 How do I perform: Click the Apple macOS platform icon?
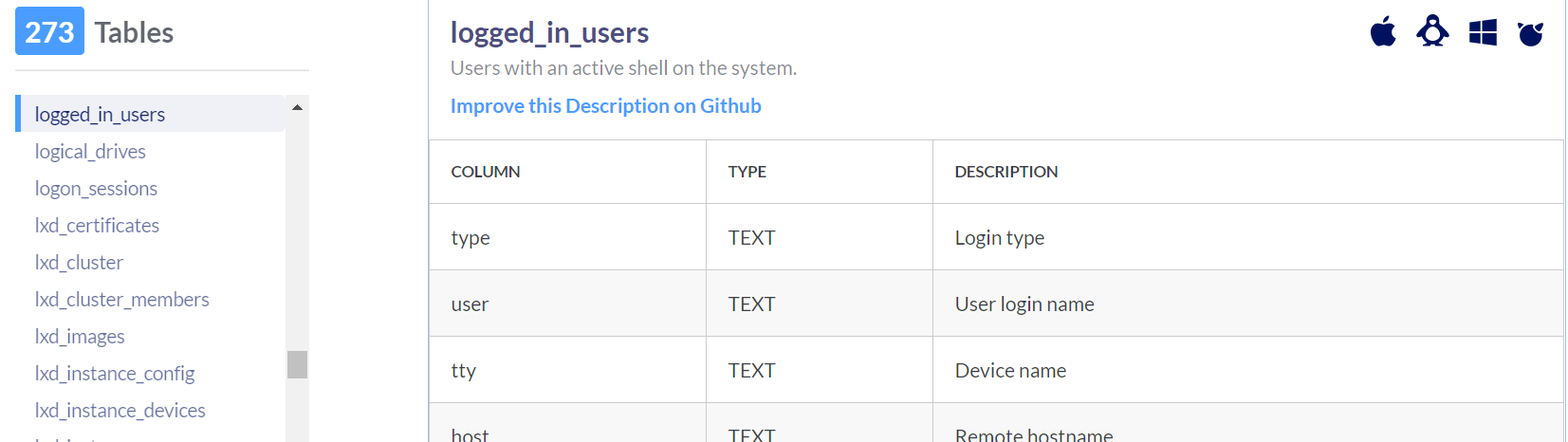tap(1383, 32)
